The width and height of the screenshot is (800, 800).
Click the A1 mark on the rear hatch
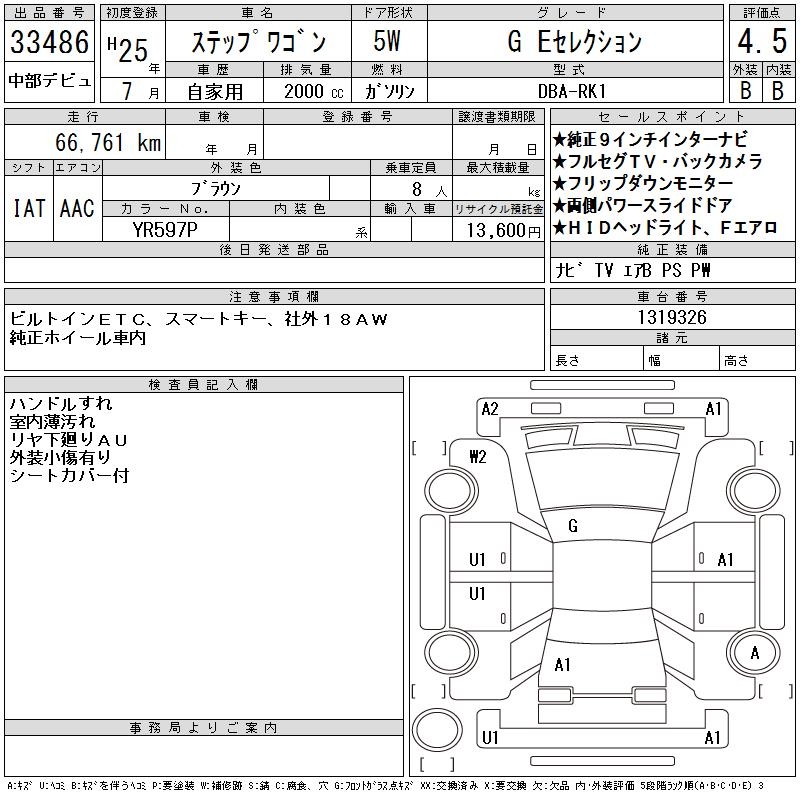[x=562, y=664]
